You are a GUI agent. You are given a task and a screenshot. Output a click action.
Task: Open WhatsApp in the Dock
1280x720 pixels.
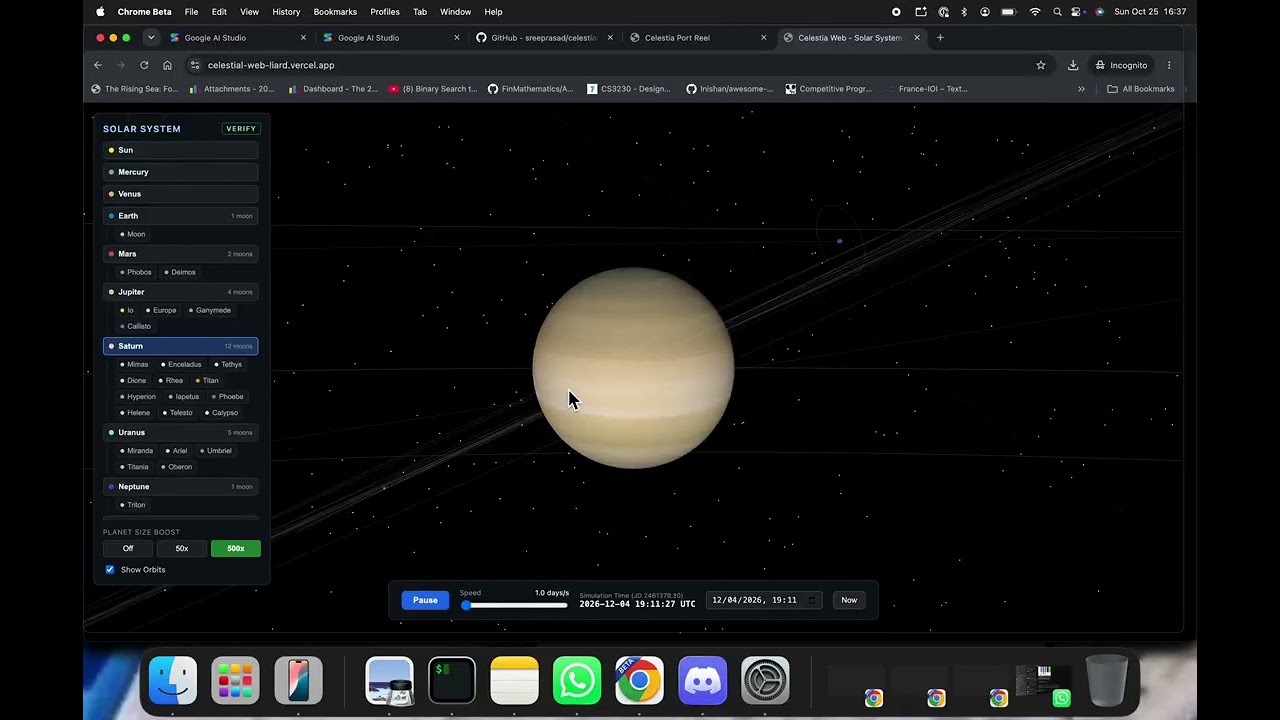[577, 681]
